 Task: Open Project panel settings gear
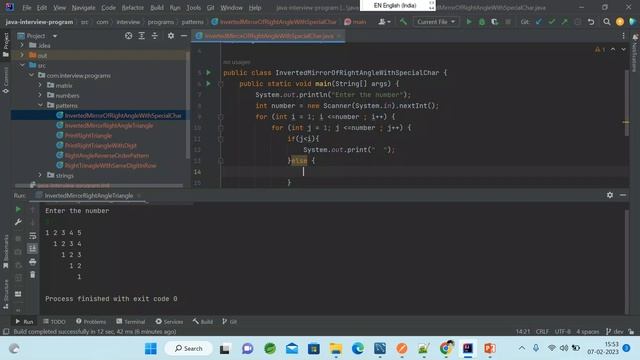(x=171, y=36)
